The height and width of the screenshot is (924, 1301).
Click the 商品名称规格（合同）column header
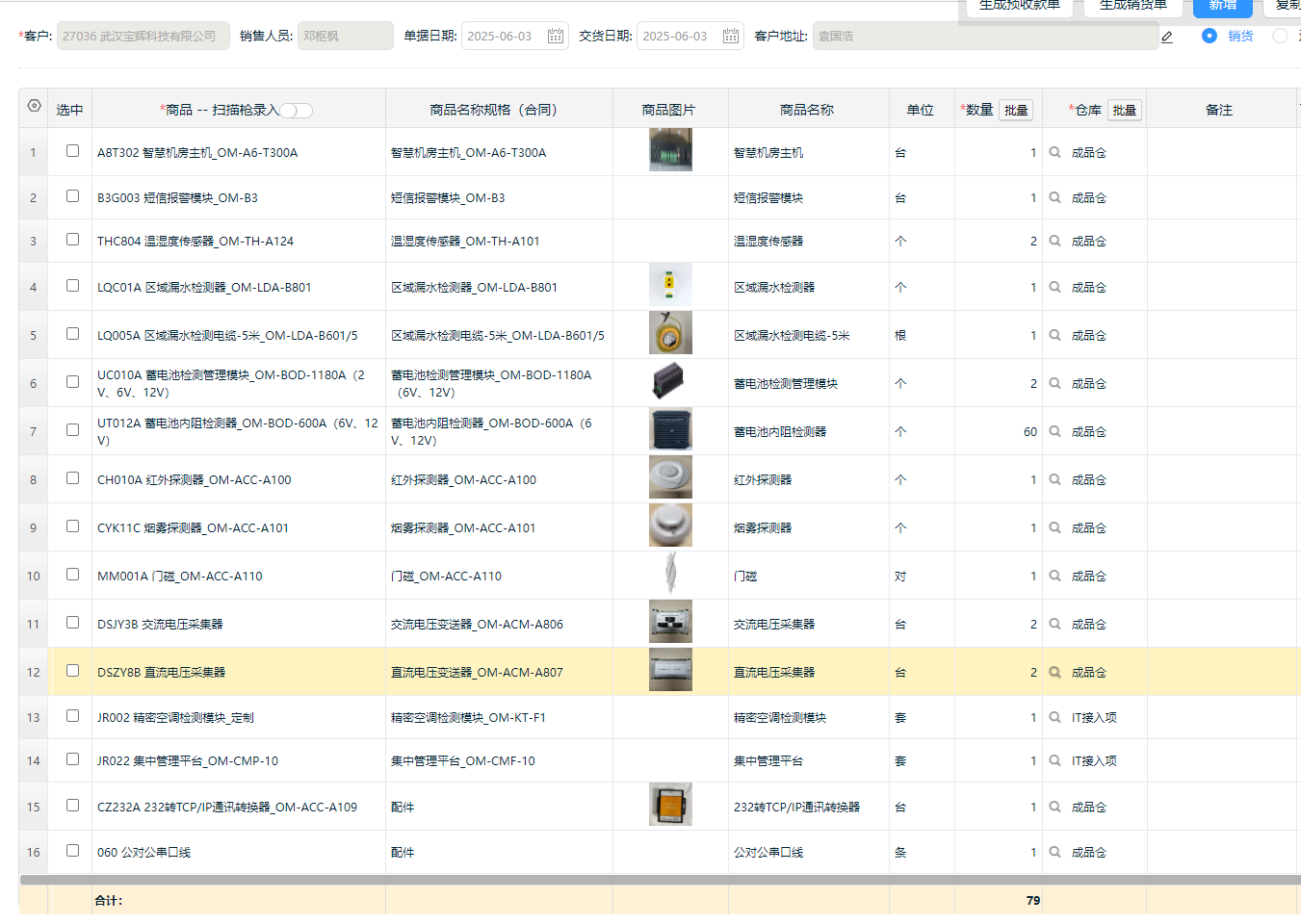pos(499,109)
